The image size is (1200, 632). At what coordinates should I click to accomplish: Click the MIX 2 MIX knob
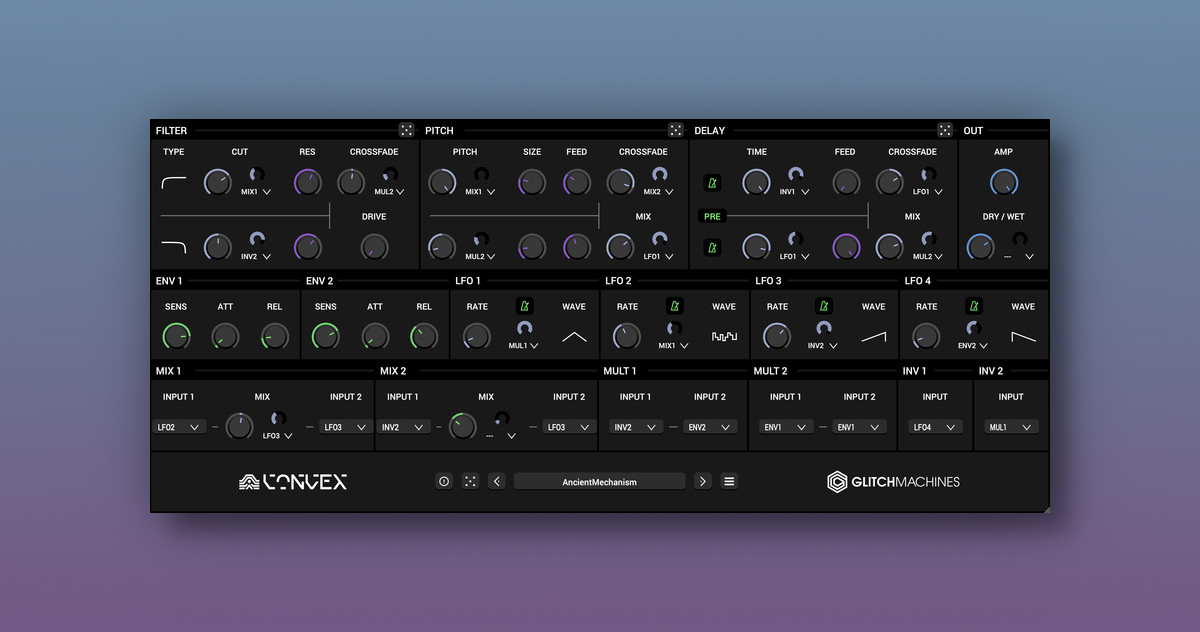[462, 427]
